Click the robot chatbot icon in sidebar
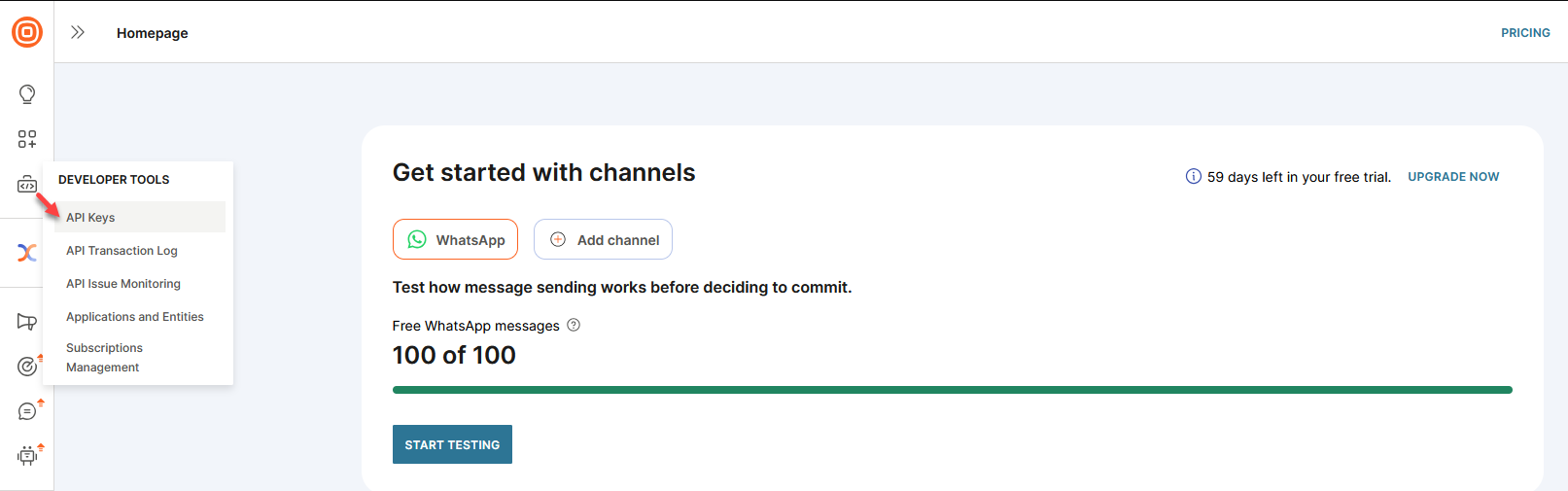Screen dimensions: 1568x491 (x=27, y=455)
